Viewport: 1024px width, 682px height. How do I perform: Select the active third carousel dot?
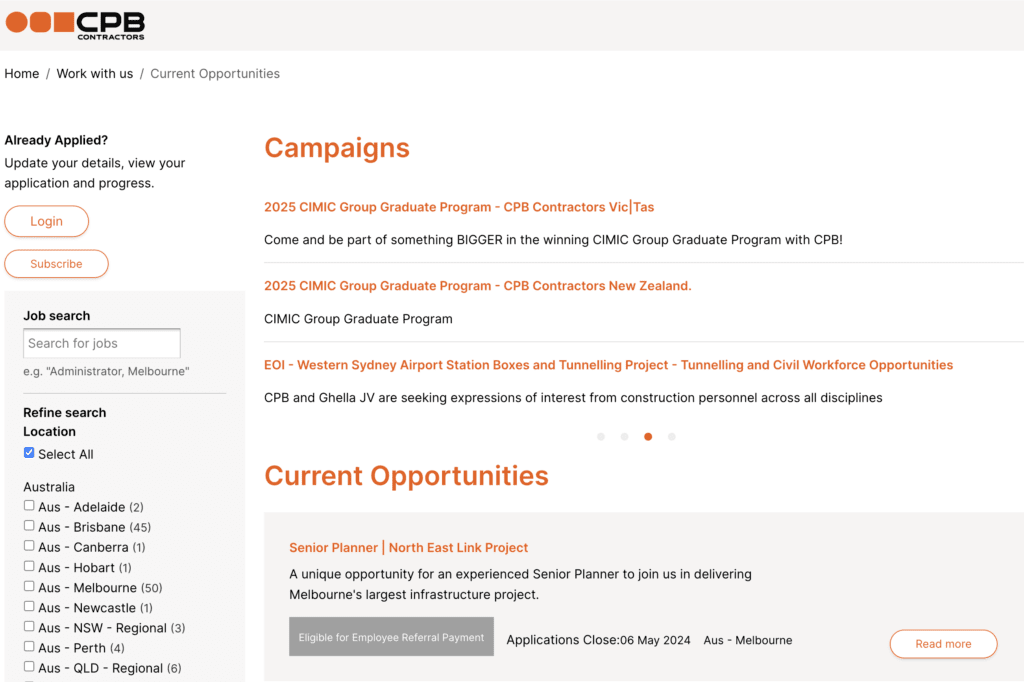click(648, 436)
